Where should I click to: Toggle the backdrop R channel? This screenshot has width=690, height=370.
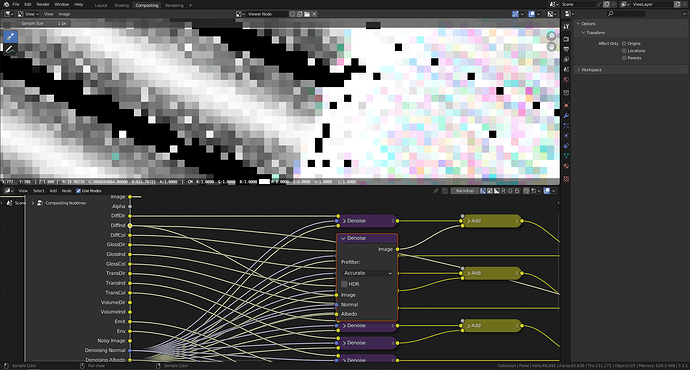click(503, 191)
